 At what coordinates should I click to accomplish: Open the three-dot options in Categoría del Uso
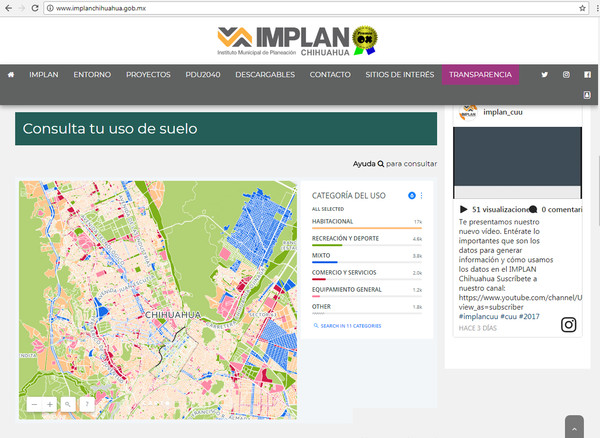421,195
